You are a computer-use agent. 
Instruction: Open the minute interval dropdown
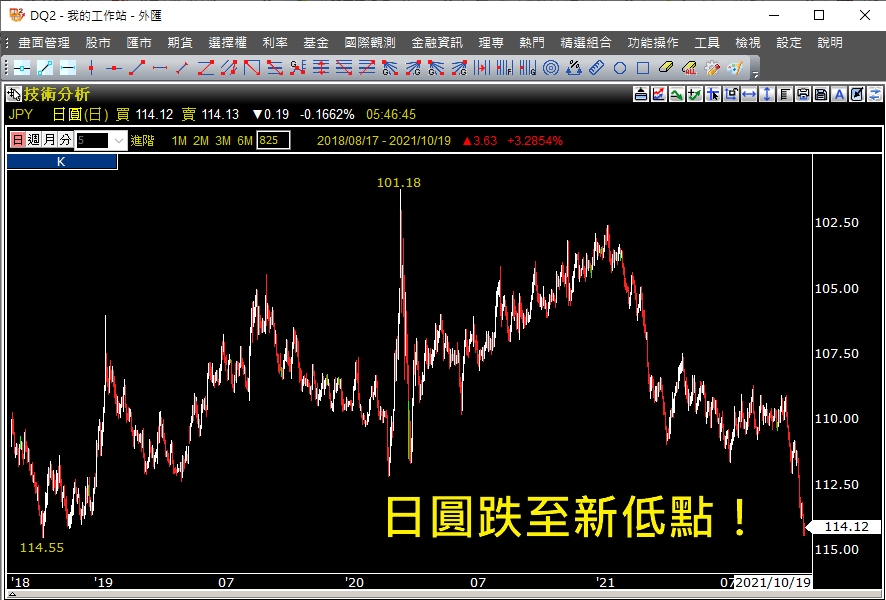[x=118, y=141]
